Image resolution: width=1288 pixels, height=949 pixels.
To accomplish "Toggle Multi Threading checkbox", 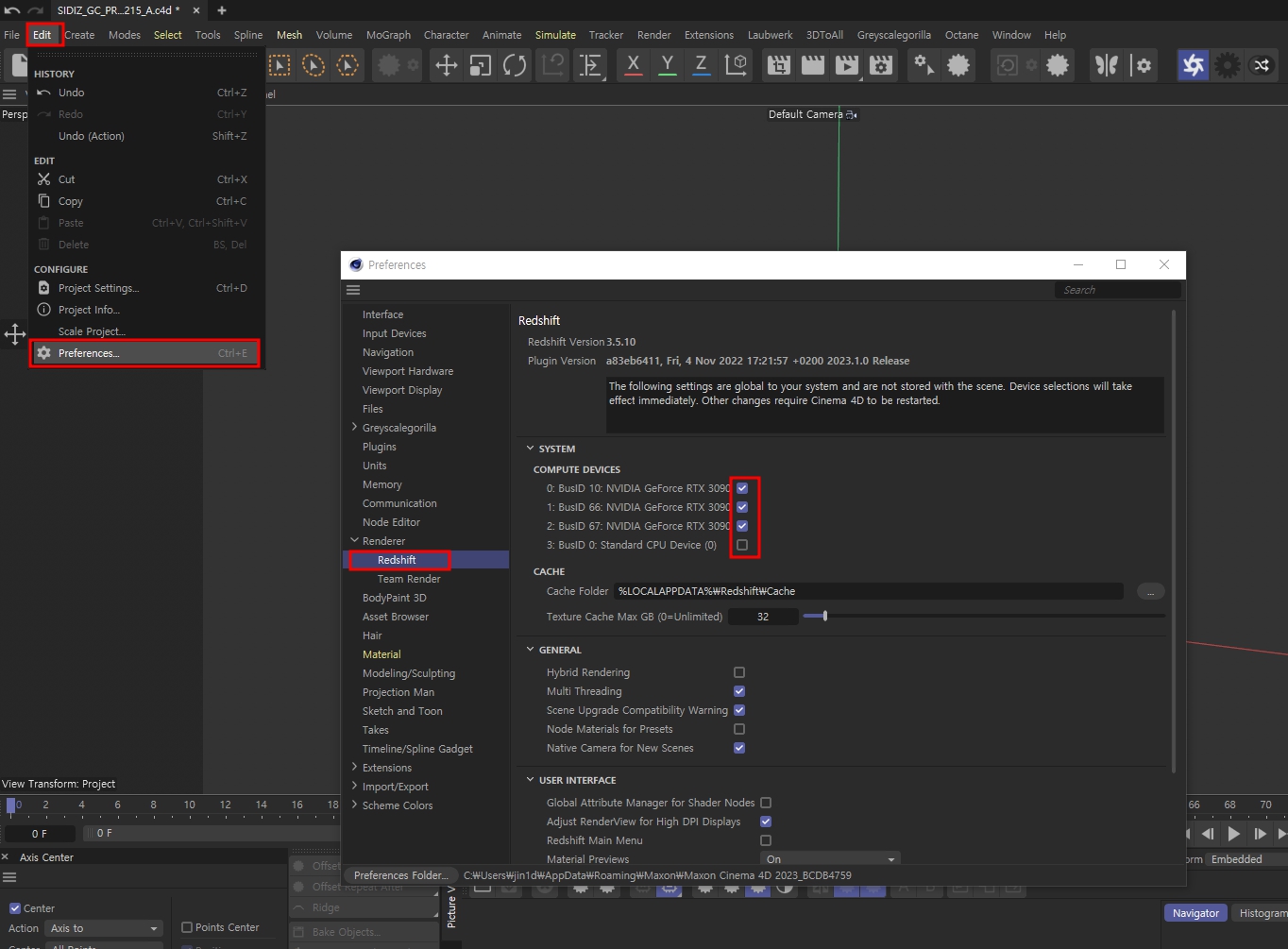I will pos(739,691).
